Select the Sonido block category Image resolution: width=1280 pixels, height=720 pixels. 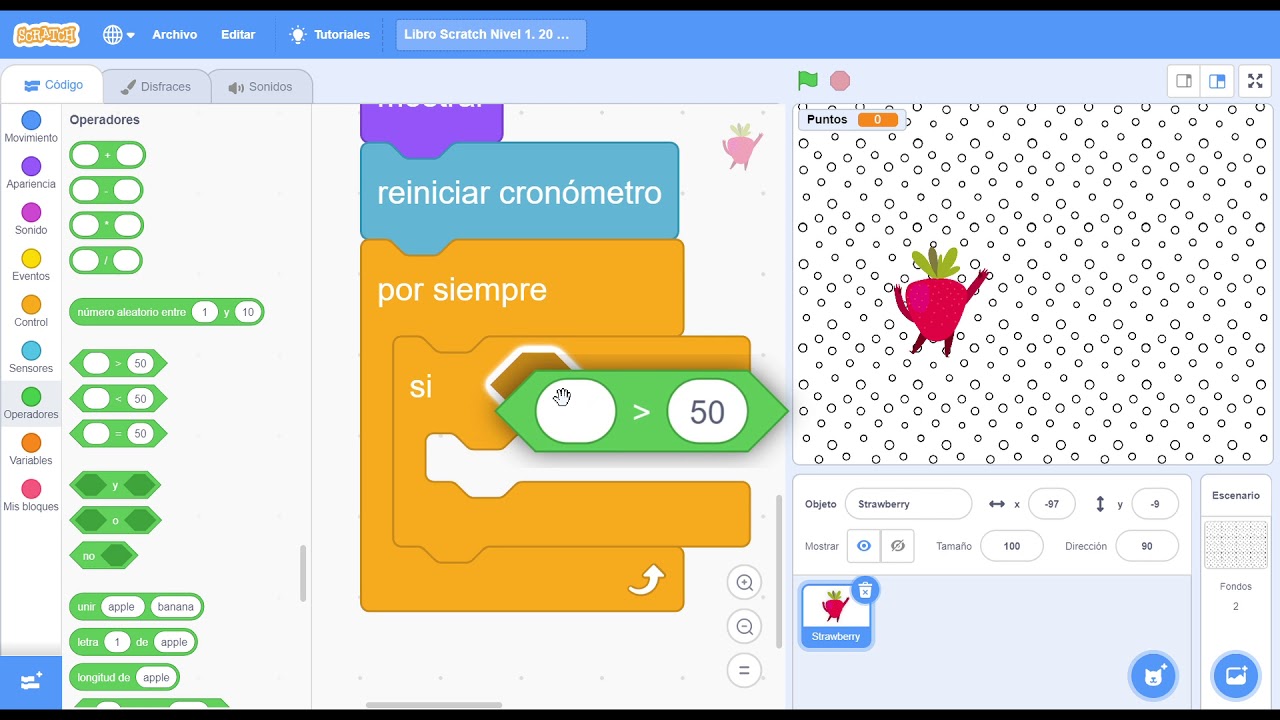(x=31, y=219)
